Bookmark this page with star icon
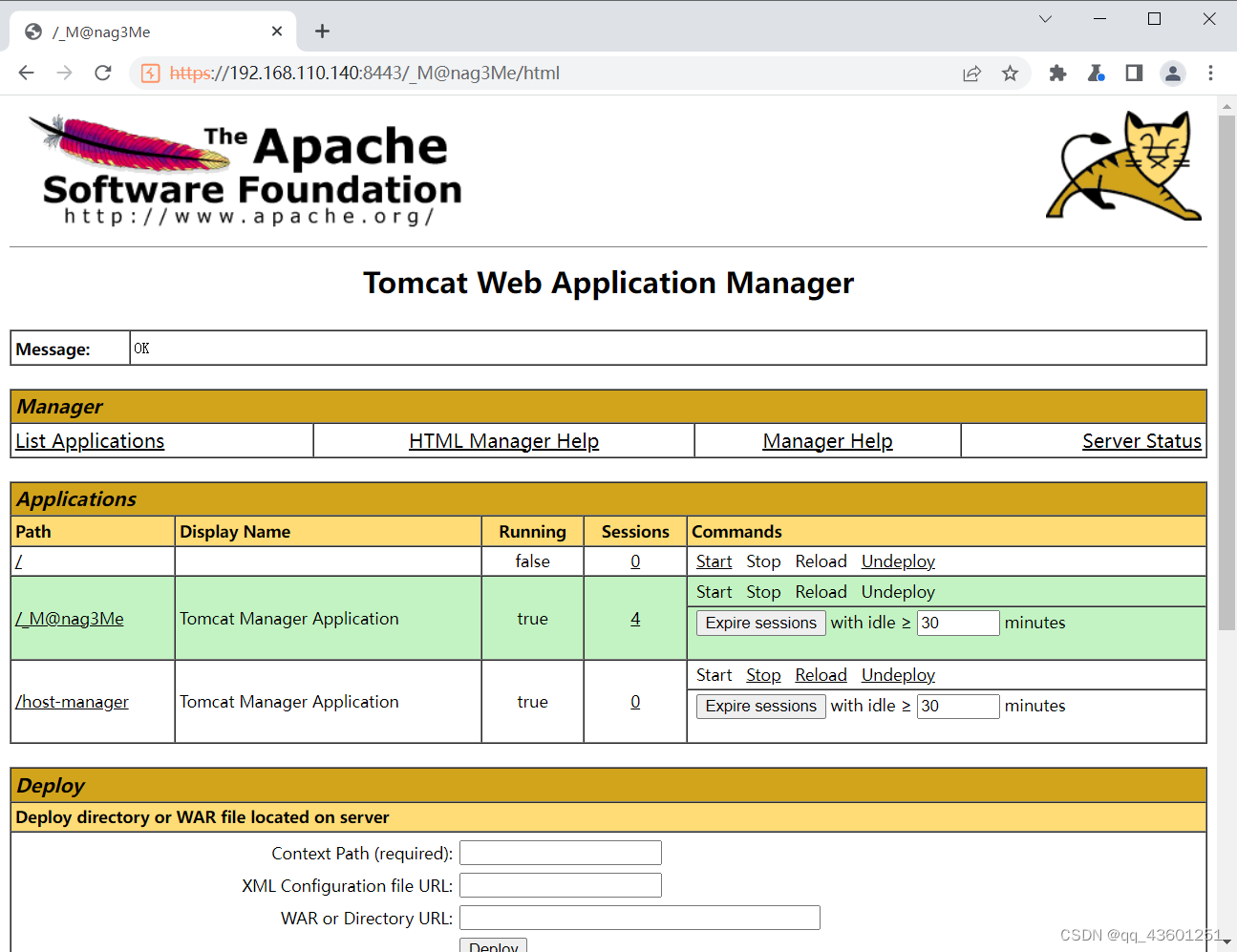This screenshot has height=952, width=1237. [x=1010, y=74]
